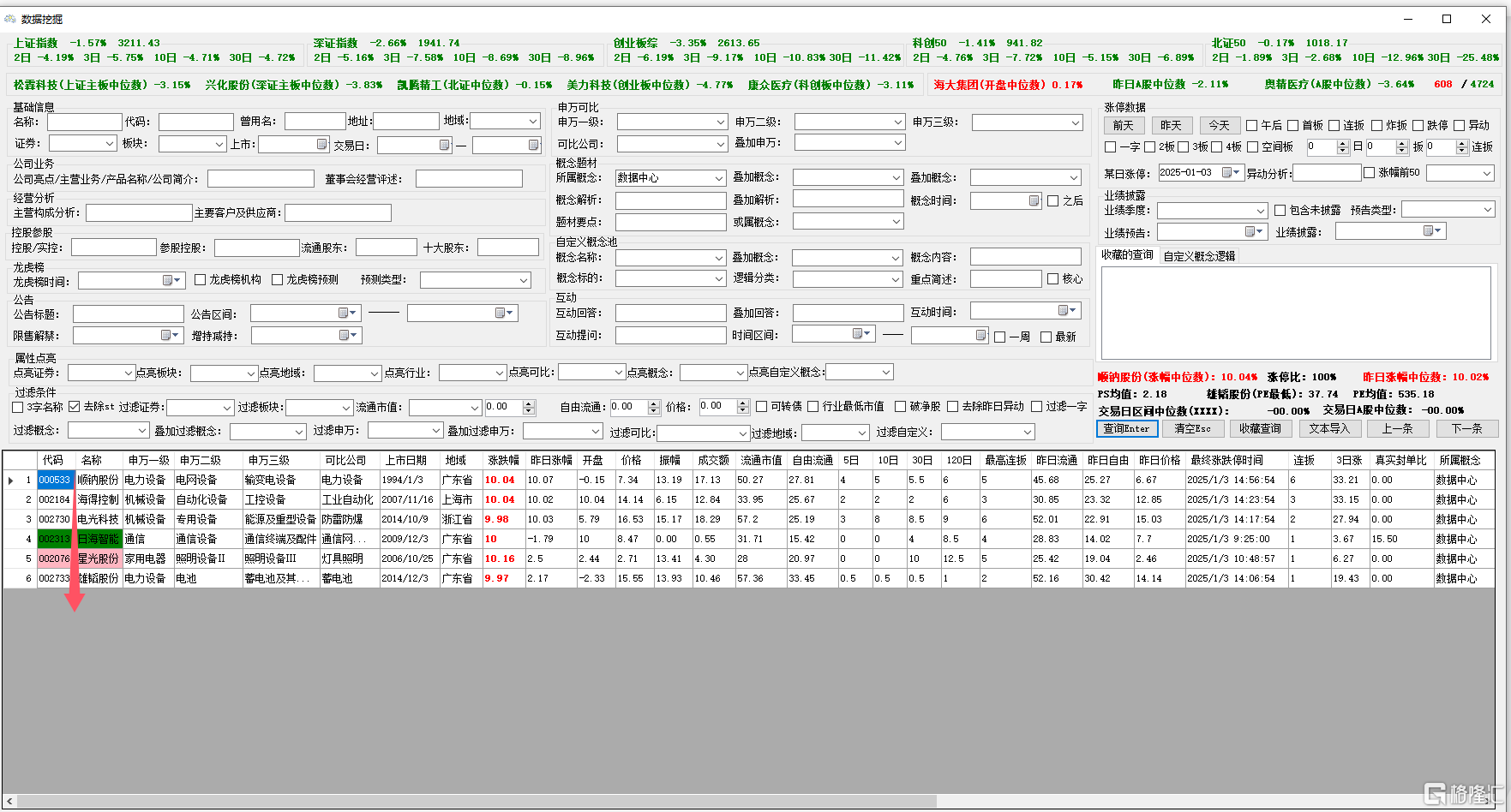Expand the 过滤概念 dropdown
The width and height of the screenshot is (1511, 812).
[142, 430]
